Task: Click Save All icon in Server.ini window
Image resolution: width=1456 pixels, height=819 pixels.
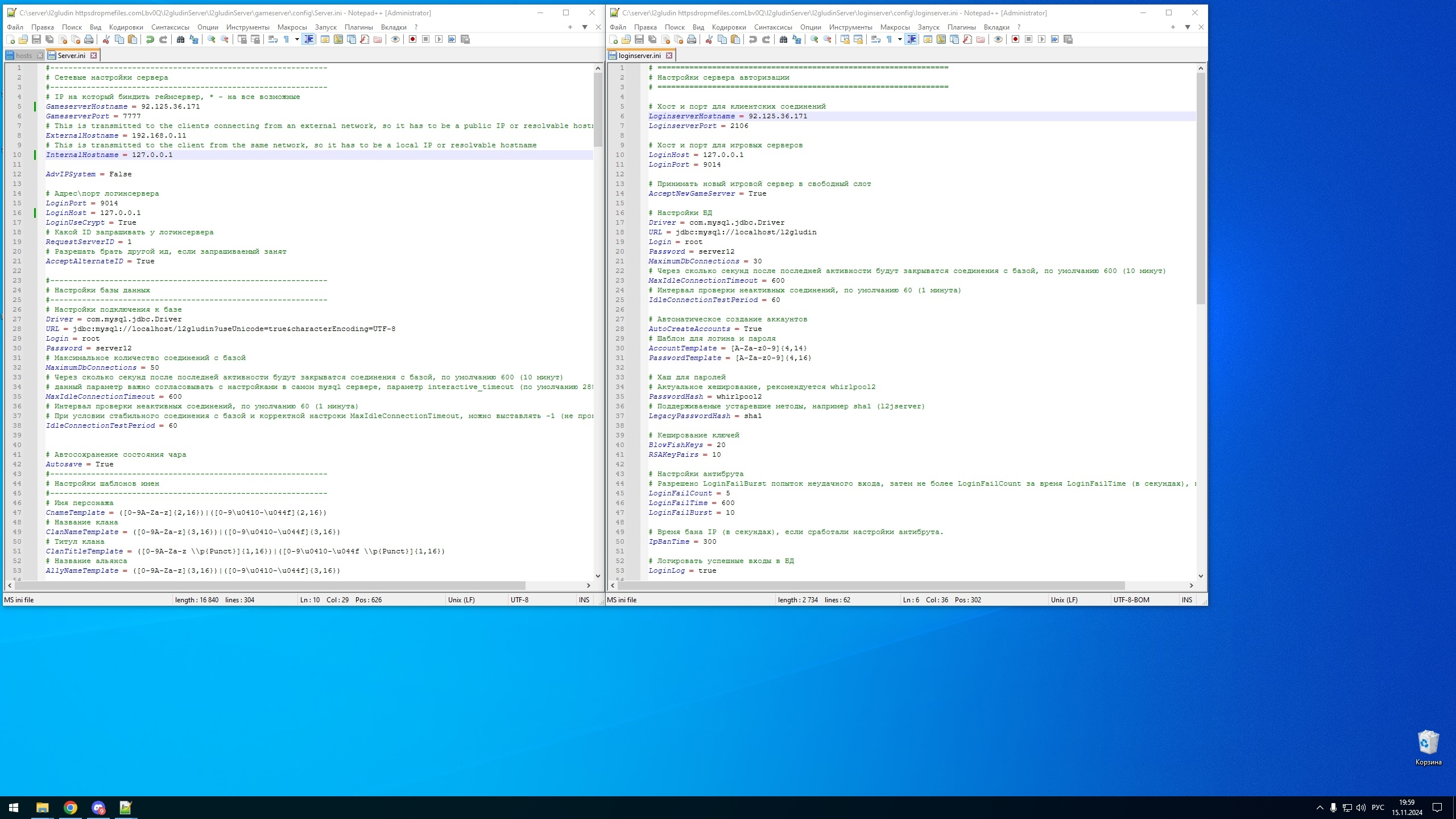Action: [49, 39]
